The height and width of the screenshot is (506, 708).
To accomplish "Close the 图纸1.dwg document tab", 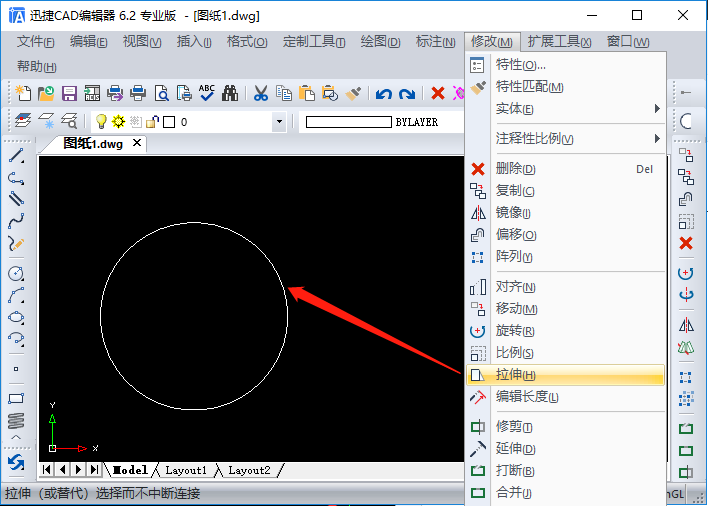I will pyautogui.click(x=137, y=143).
